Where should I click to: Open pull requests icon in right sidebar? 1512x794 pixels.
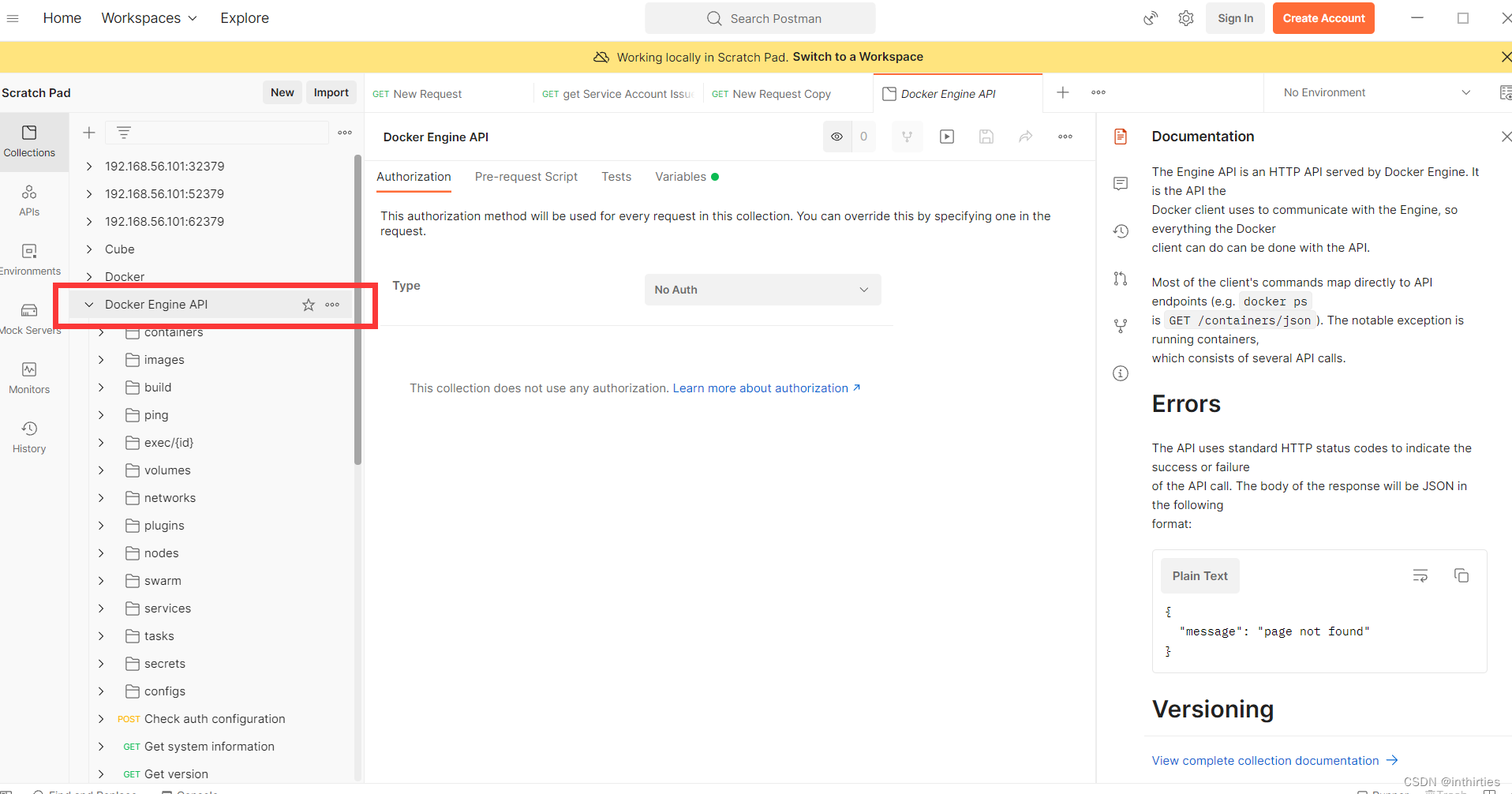pyautogui.click(x=1121, y=279)
